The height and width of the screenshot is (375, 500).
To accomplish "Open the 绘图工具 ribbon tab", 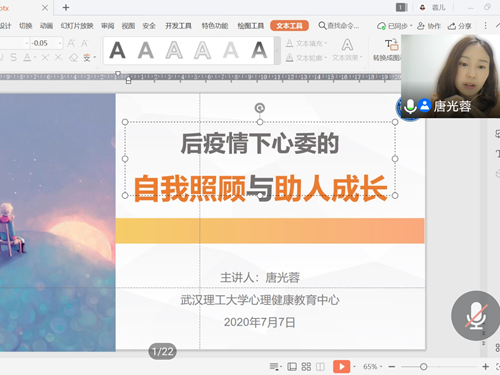I will (x=251, y=26).
